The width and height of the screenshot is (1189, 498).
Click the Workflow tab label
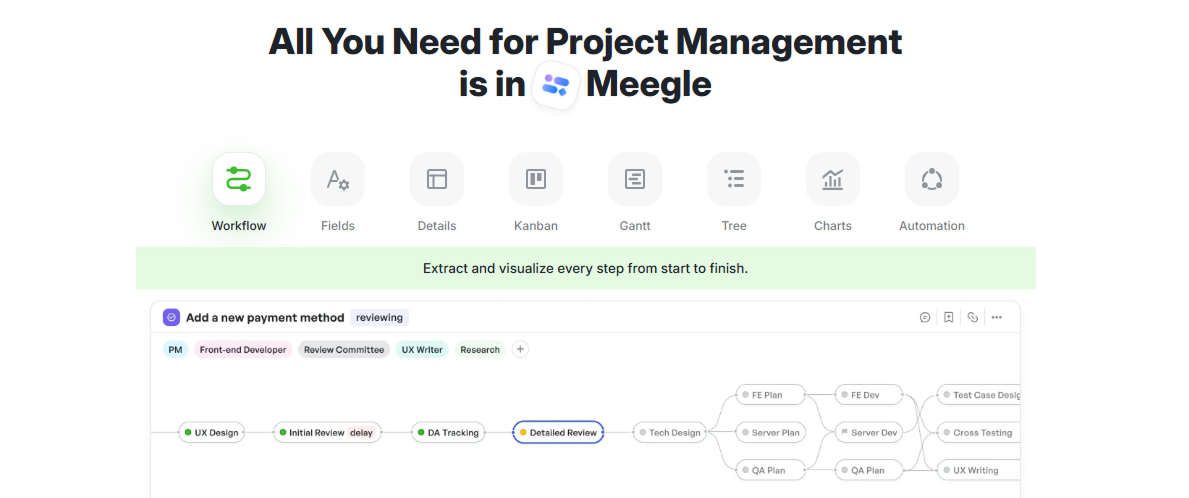click(239, 226)
